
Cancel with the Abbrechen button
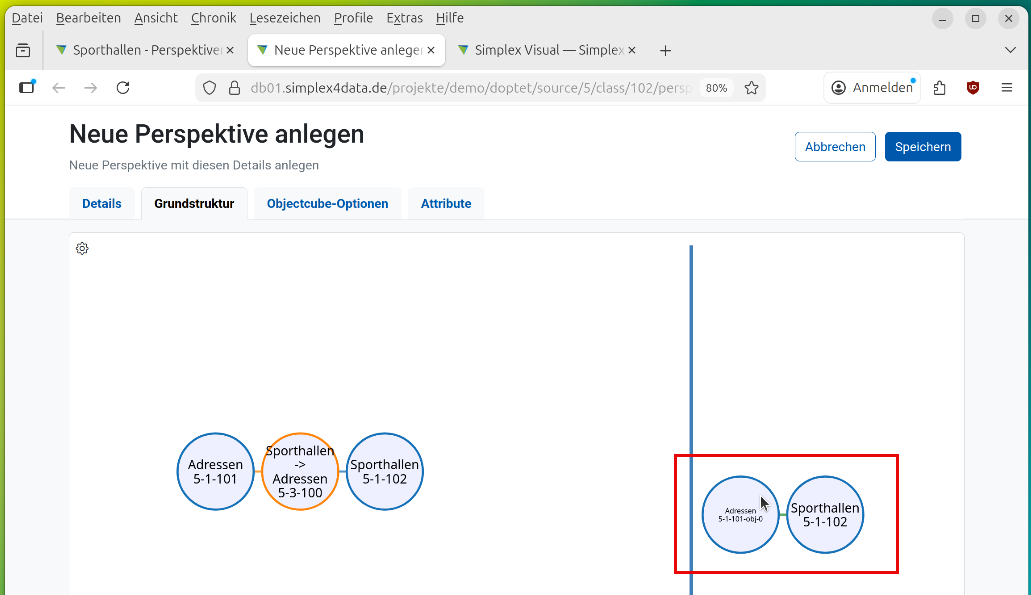click(x=835, y=147)
